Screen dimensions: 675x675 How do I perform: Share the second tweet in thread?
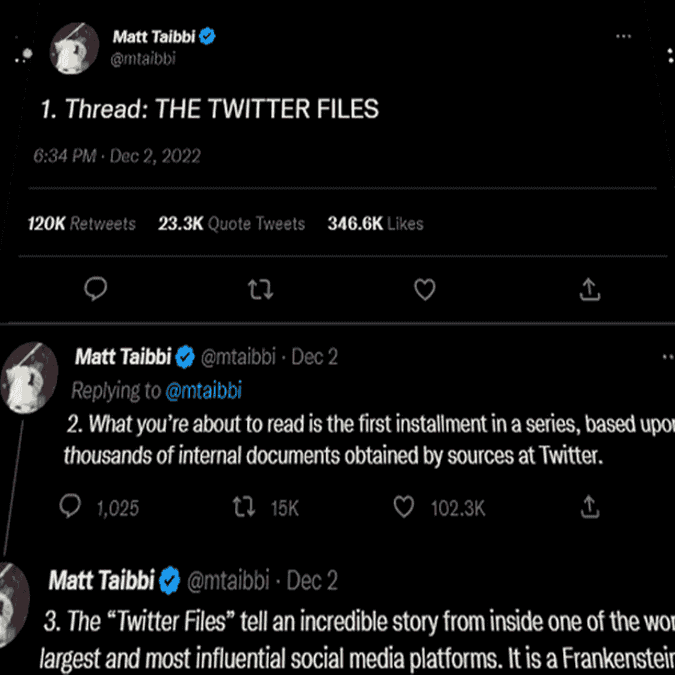point(591,508)
